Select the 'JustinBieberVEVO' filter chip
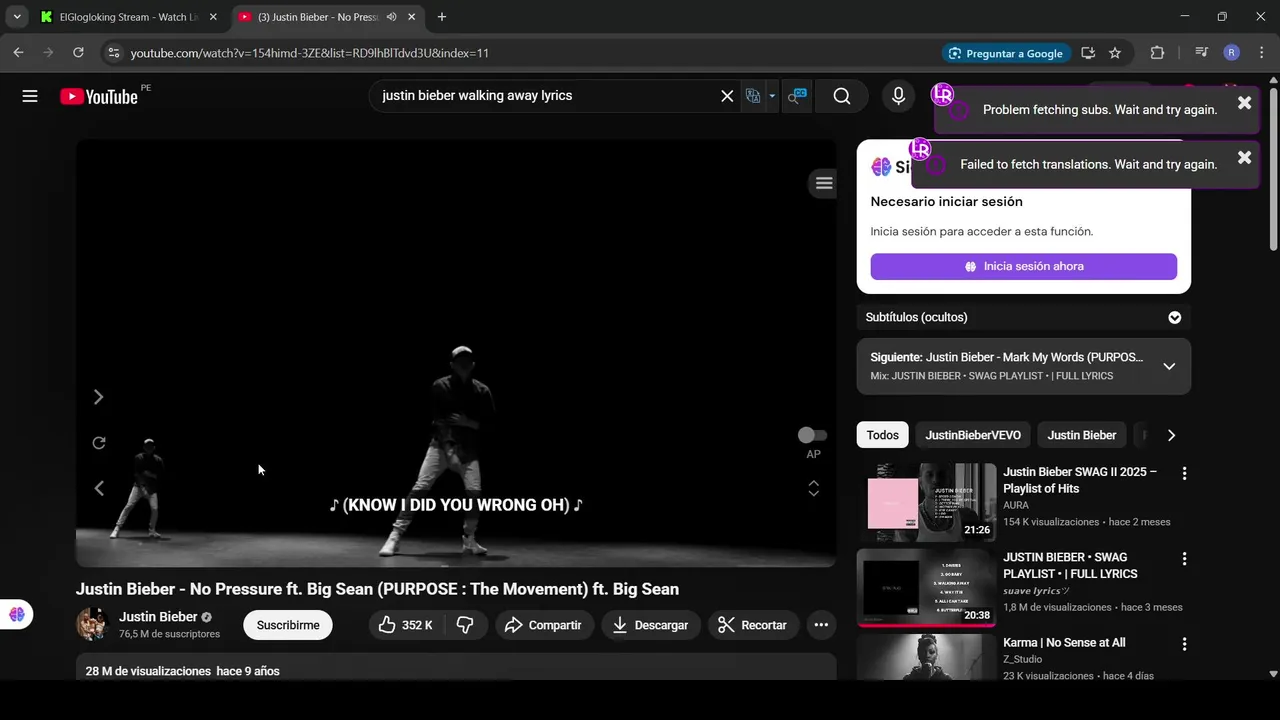Screen dimensions: 1280x720 pyautogui.click(x=973, y=435)
